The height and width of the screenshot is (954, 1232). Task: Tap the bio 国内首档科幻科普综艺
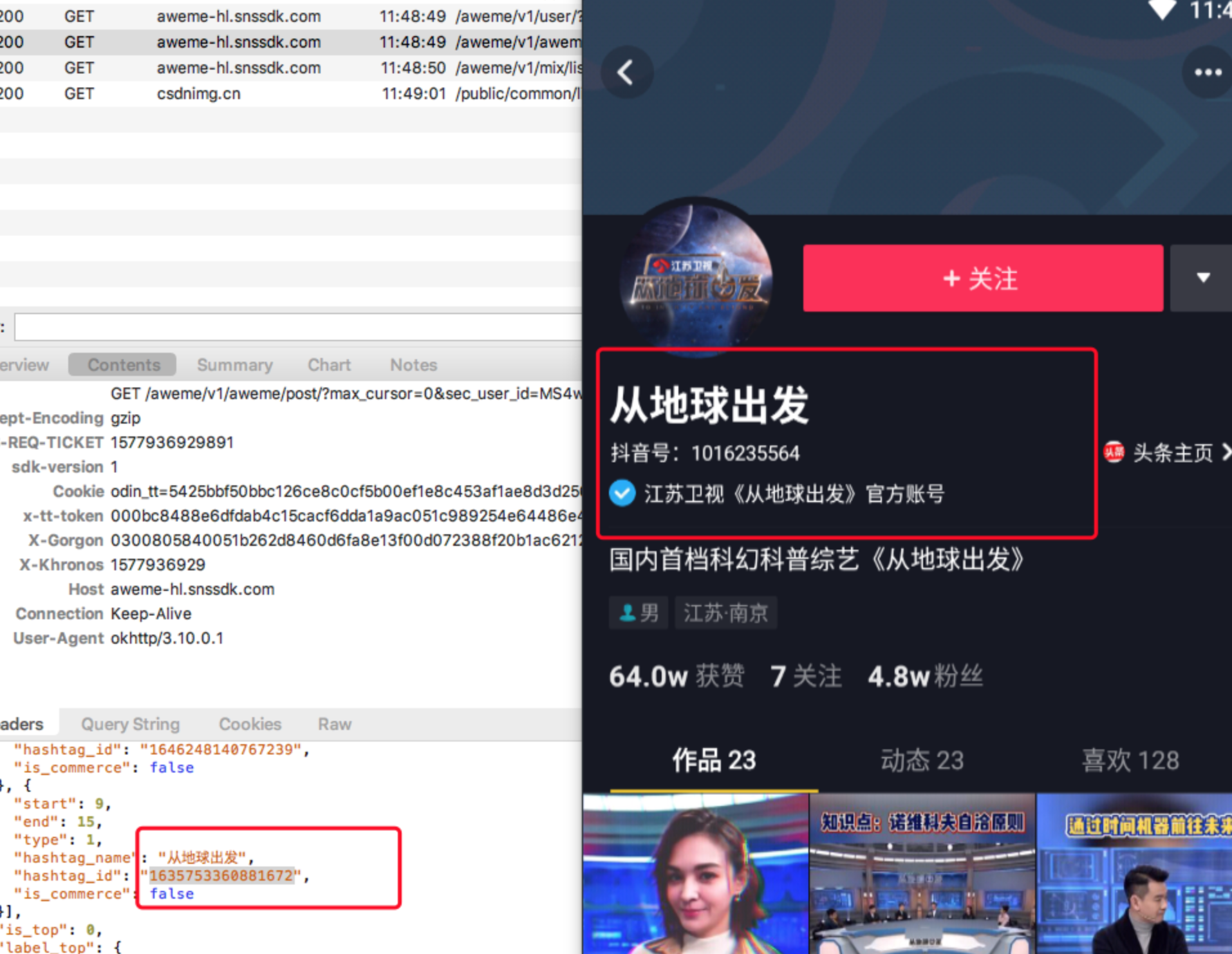pos(816,559)
